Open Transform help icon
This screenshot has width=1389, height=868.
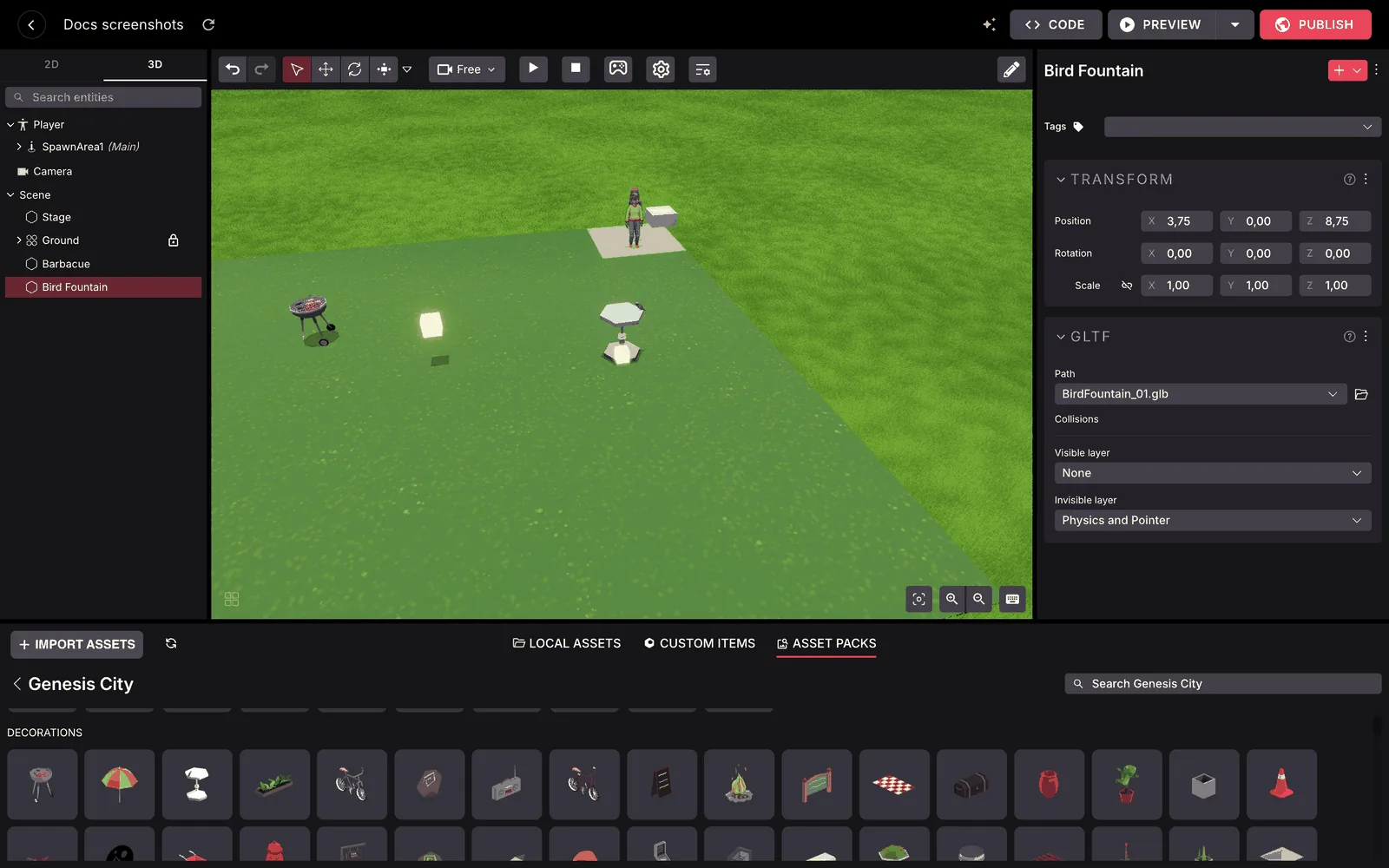[x=1349, y=180]
